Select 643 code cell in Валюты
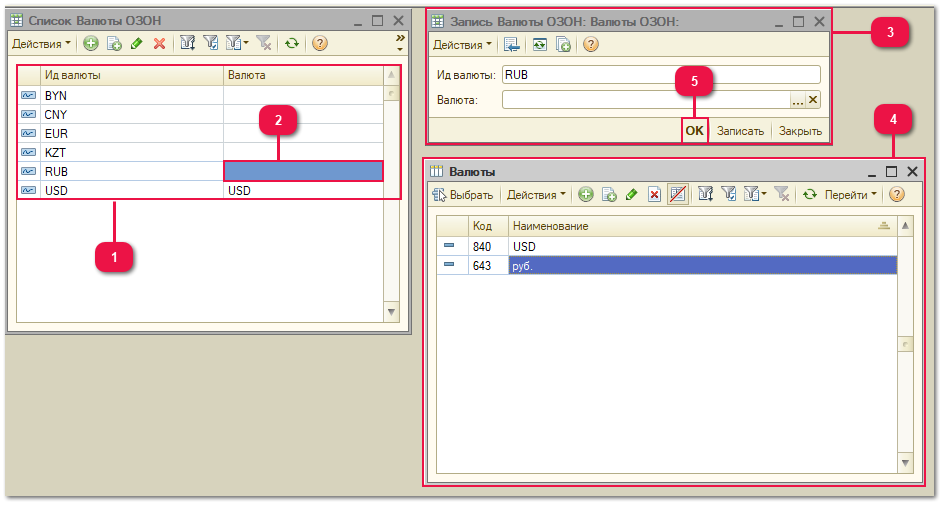The width and height of the screenshot is (943, 505). 488,265
